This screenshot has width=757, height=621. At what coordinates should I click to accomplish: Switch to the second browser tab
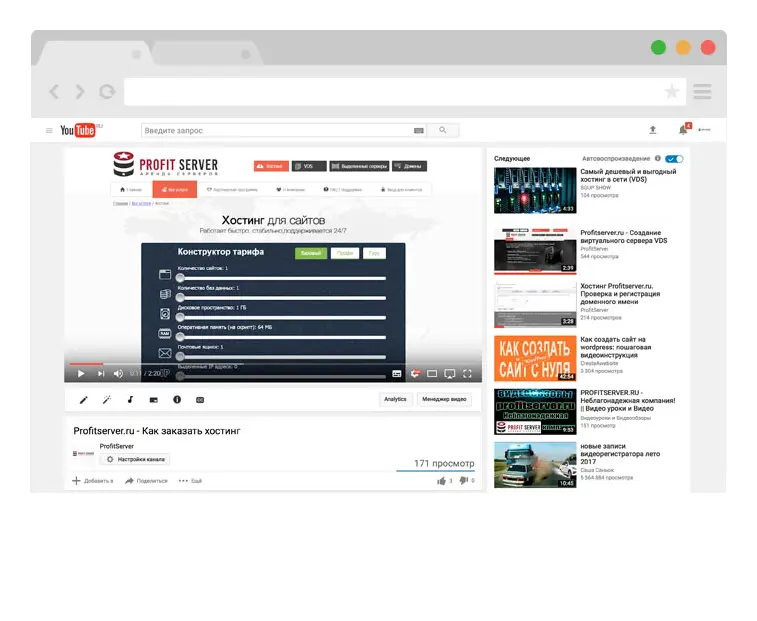208,54
